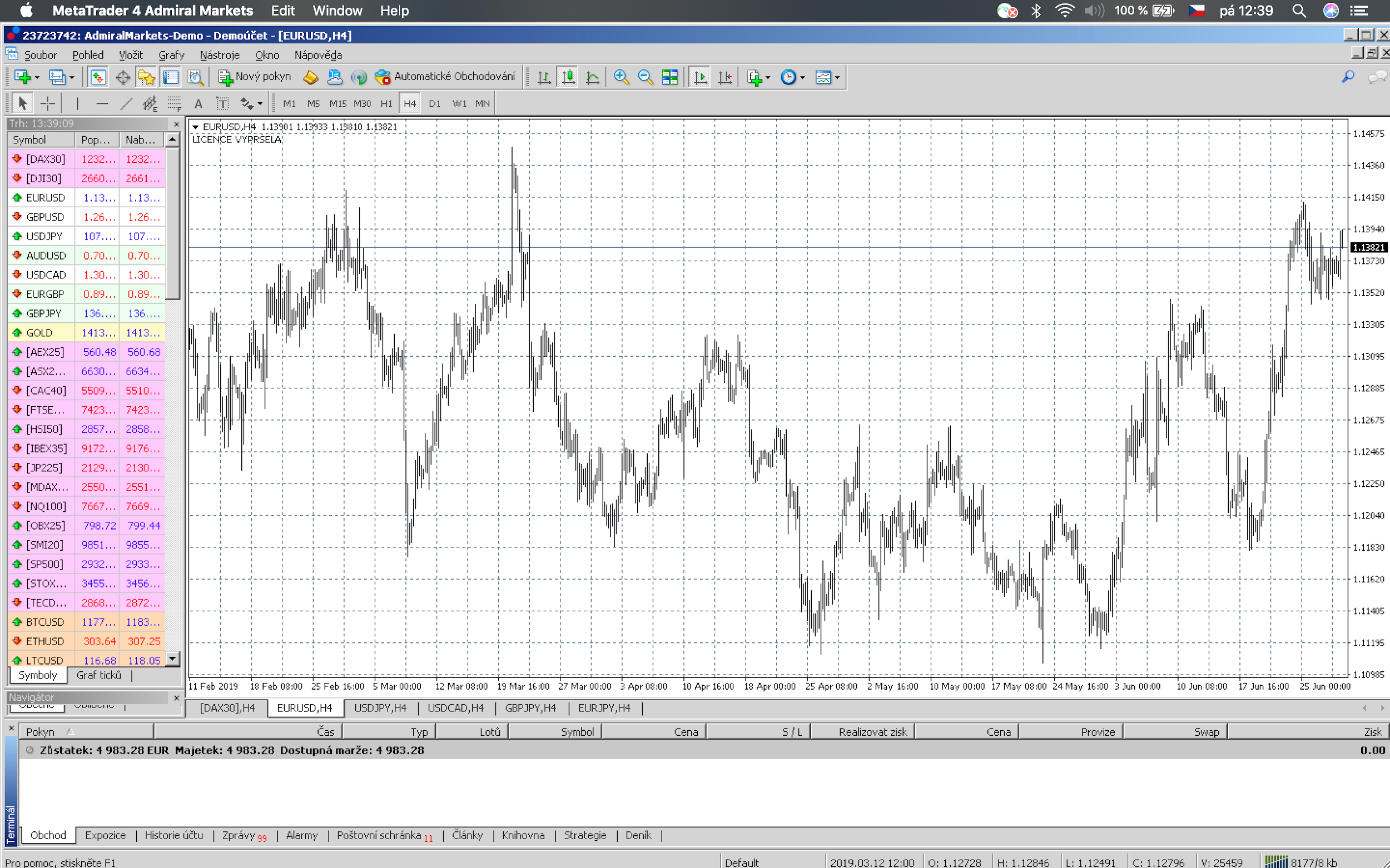1390x868 pixels.
Task: Click the Tile Windows icon
Action: (x=670, y=76)
